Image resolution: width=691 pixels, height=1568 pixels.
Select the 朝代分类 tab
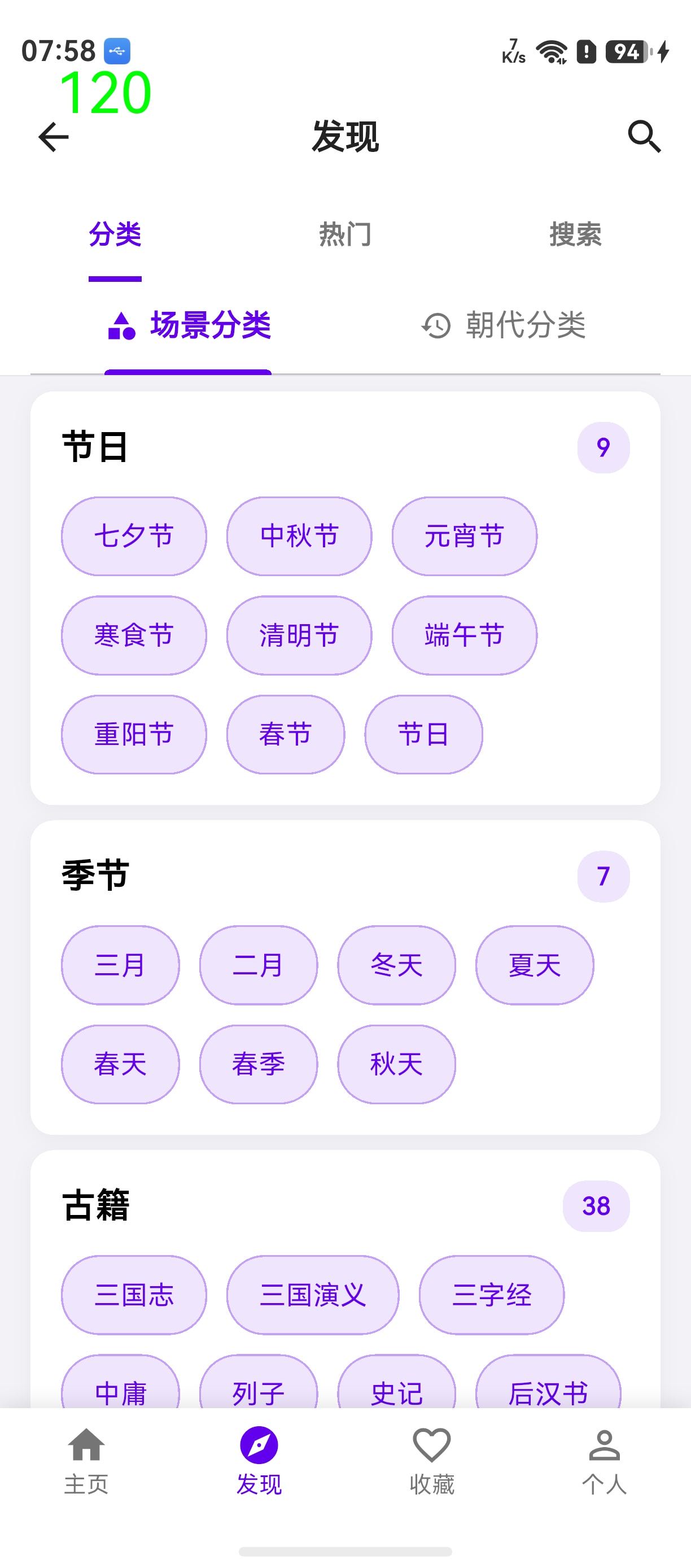[x=504, y=325]
